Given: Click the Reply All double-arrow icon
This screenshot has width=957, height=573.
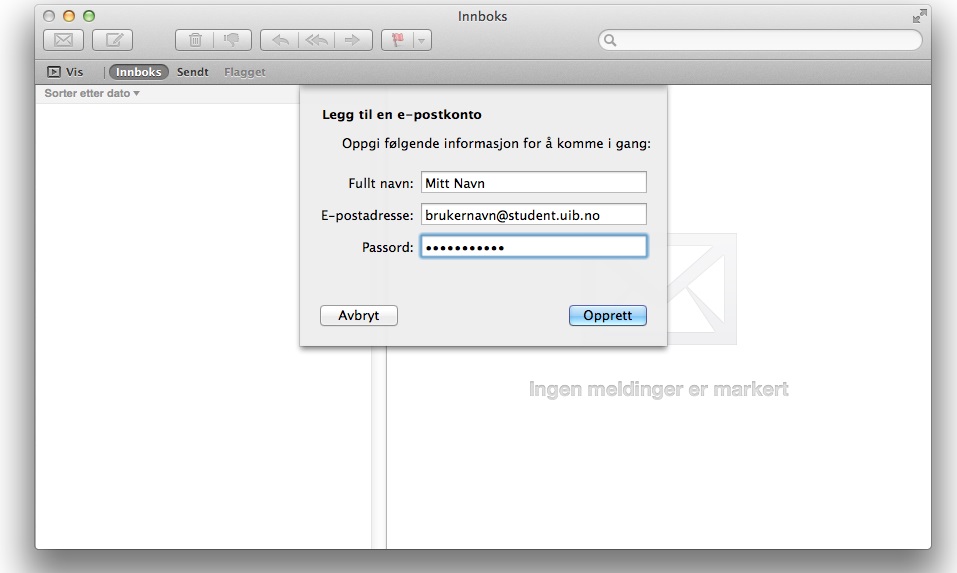Looking at the screenshot, I should [316, 40].
